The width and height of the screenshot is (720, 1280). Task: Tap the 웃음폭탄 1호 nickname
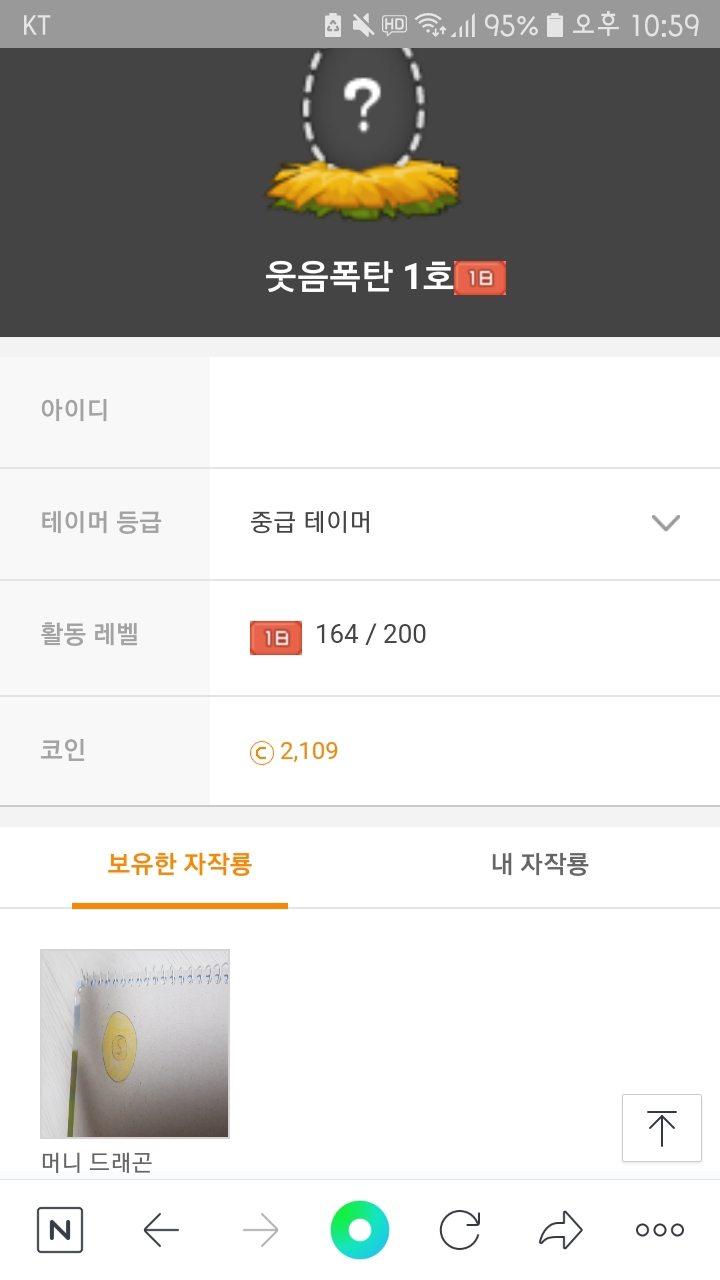coord(358,277)
